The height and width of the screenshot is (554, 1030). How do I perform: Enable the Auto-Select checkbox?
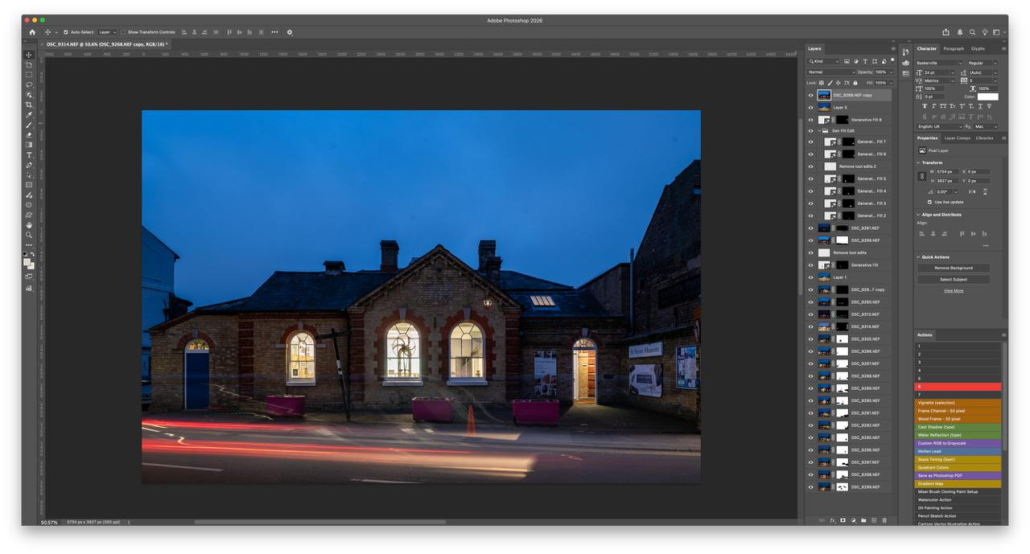[66, 32]
